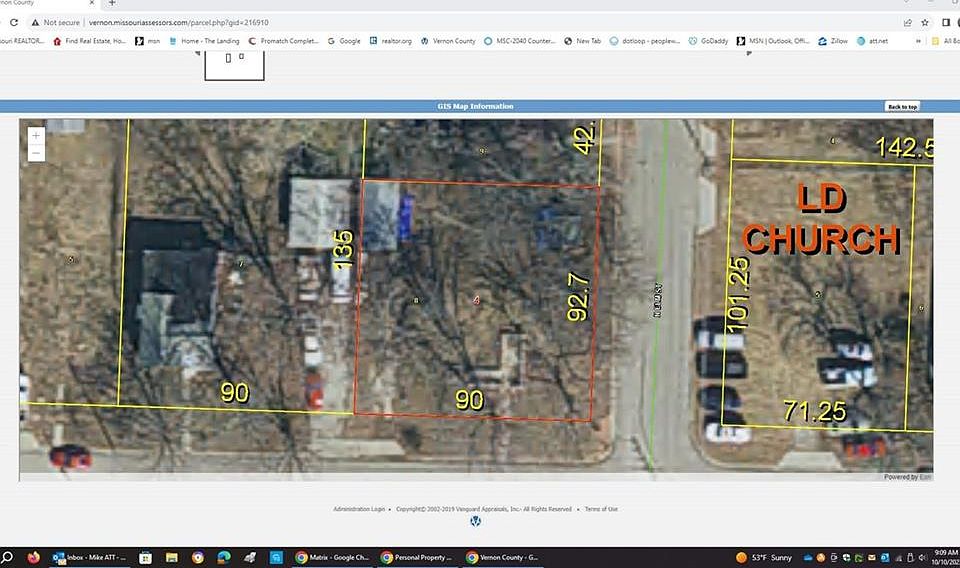960x568 pixels.
Task: Open the MSC-2040 Counter bookmark
Action: [519, 41]
